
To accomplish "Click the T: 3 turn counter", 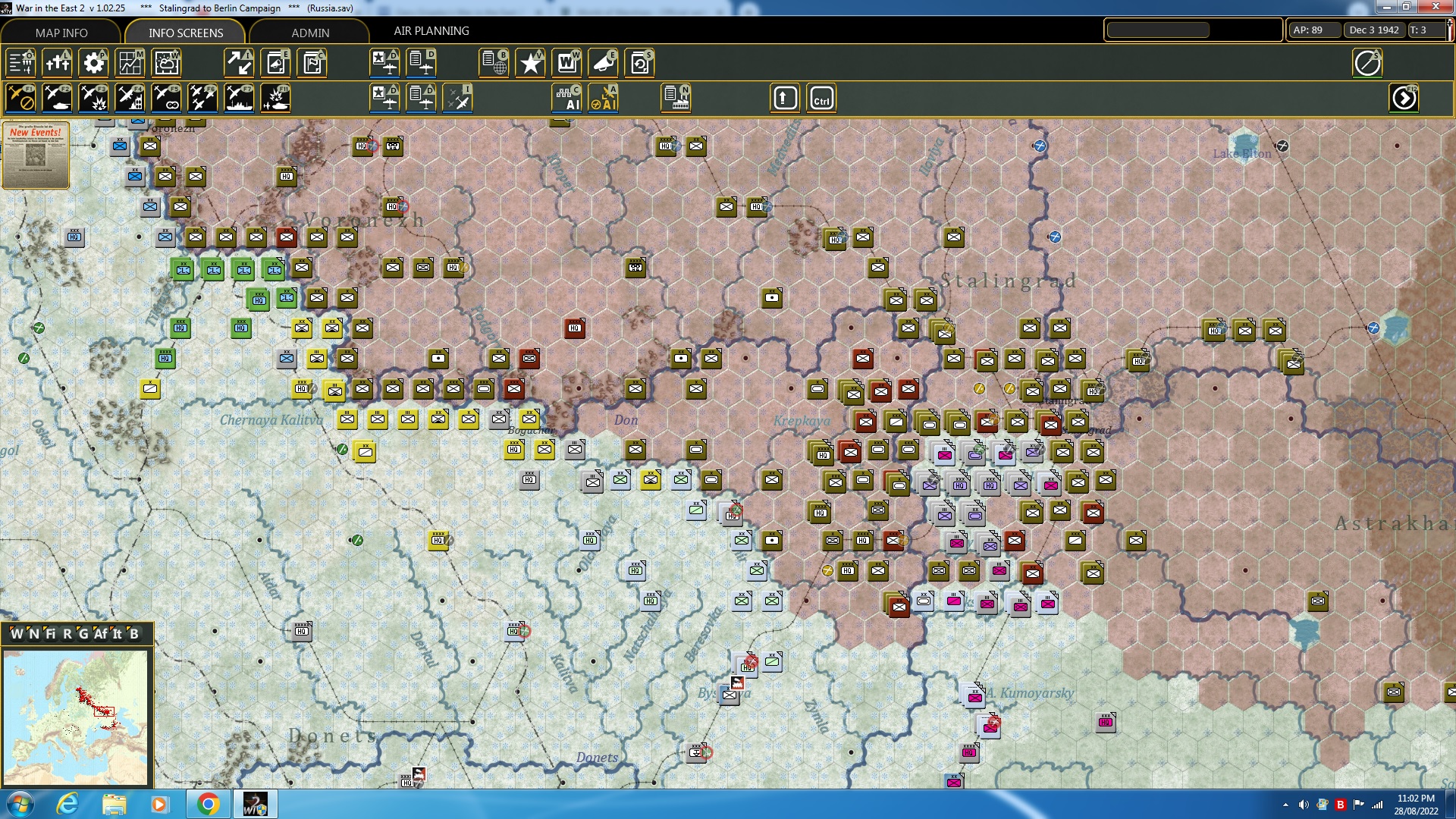I will [1425, 30].
